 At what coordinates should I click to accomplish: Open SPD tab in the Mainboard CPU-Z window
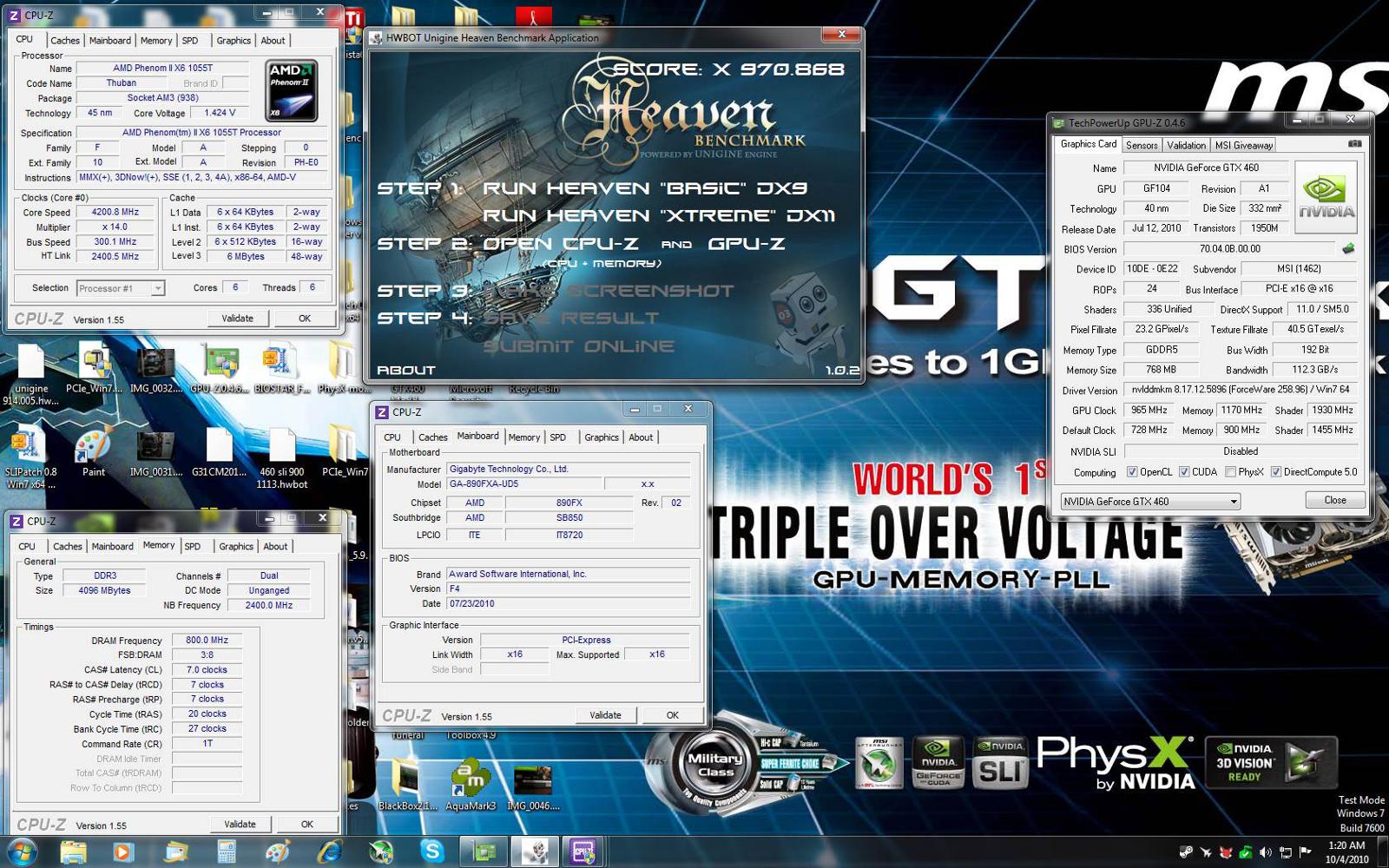[558, 437]
